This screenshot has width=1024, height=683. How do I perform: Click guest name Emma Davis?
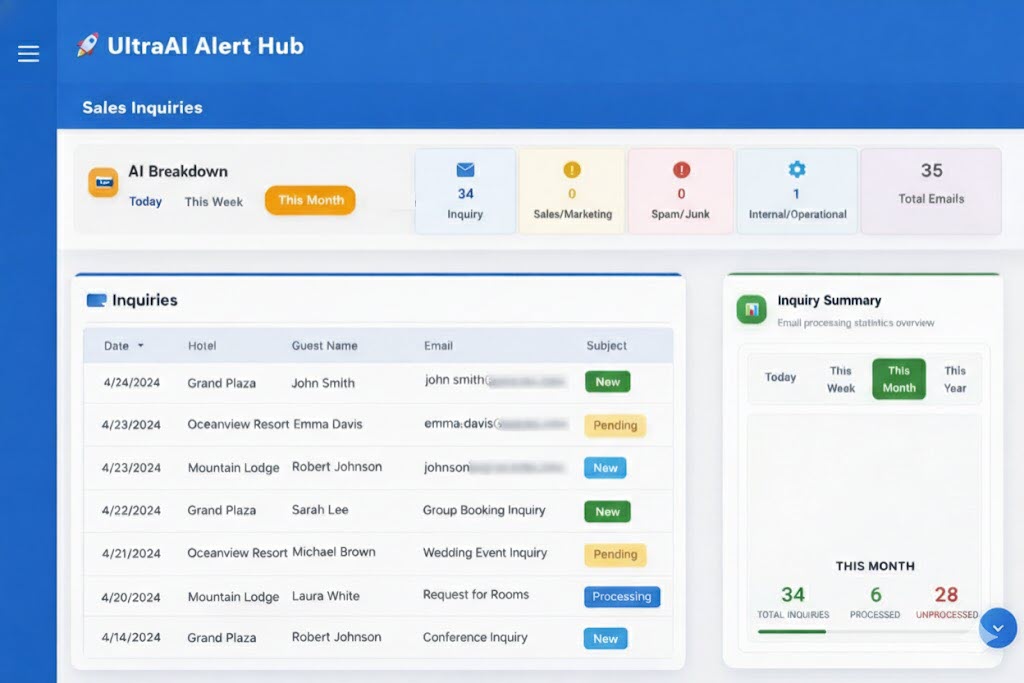pos(327,424)
